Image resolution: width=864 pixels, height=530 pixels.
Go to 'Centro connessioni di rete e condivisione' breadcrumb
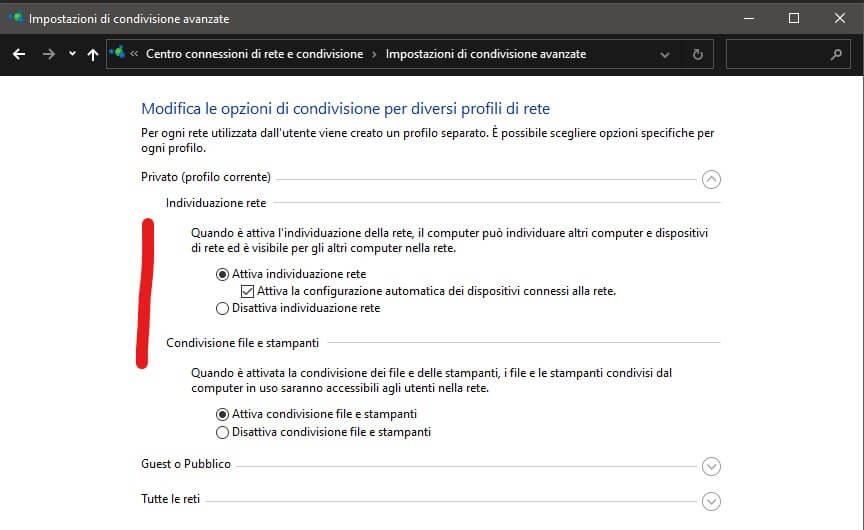tap(254, 54)
